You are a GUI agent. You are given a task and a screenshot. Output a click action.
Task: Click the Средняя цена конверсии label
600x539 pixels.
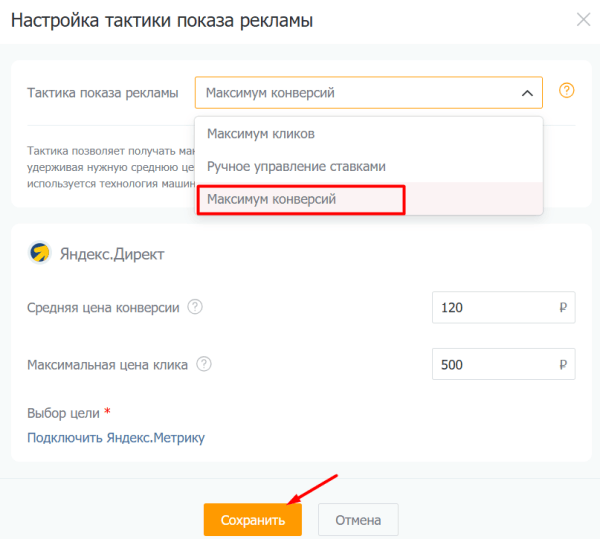[x=103, y=307]
